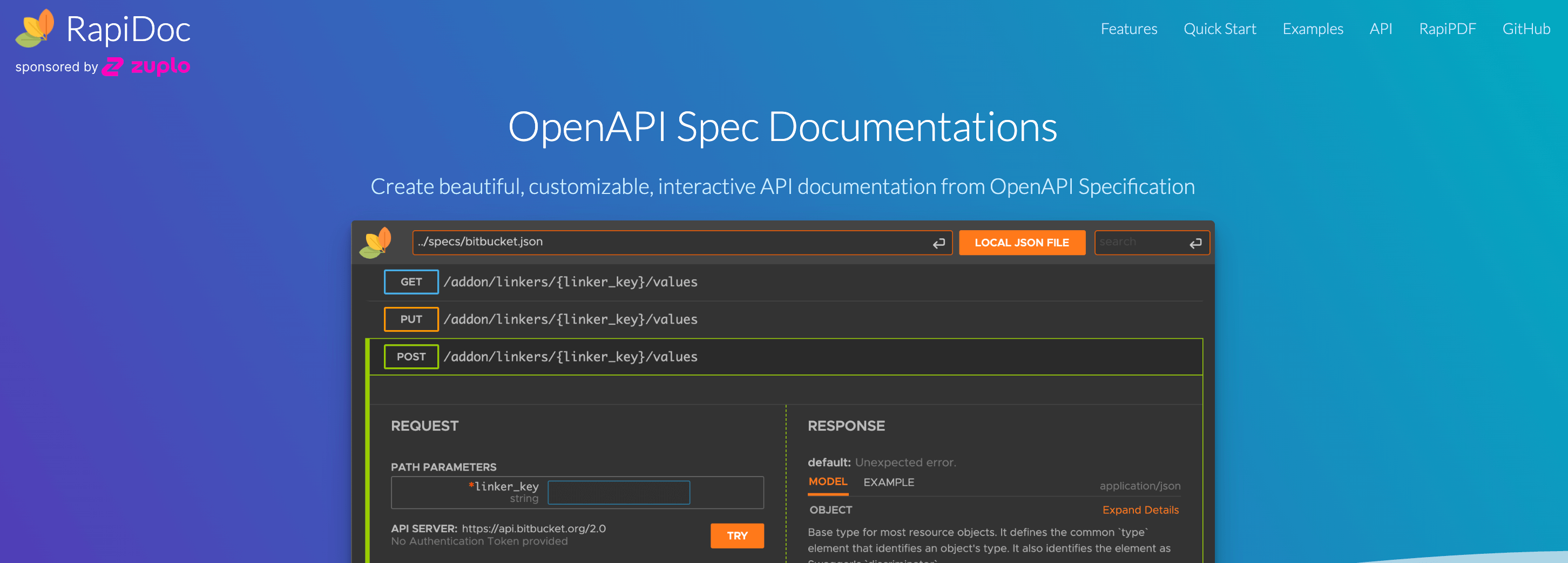
Task: Open the Quick Start nav link
Action: coord(1219,29)
